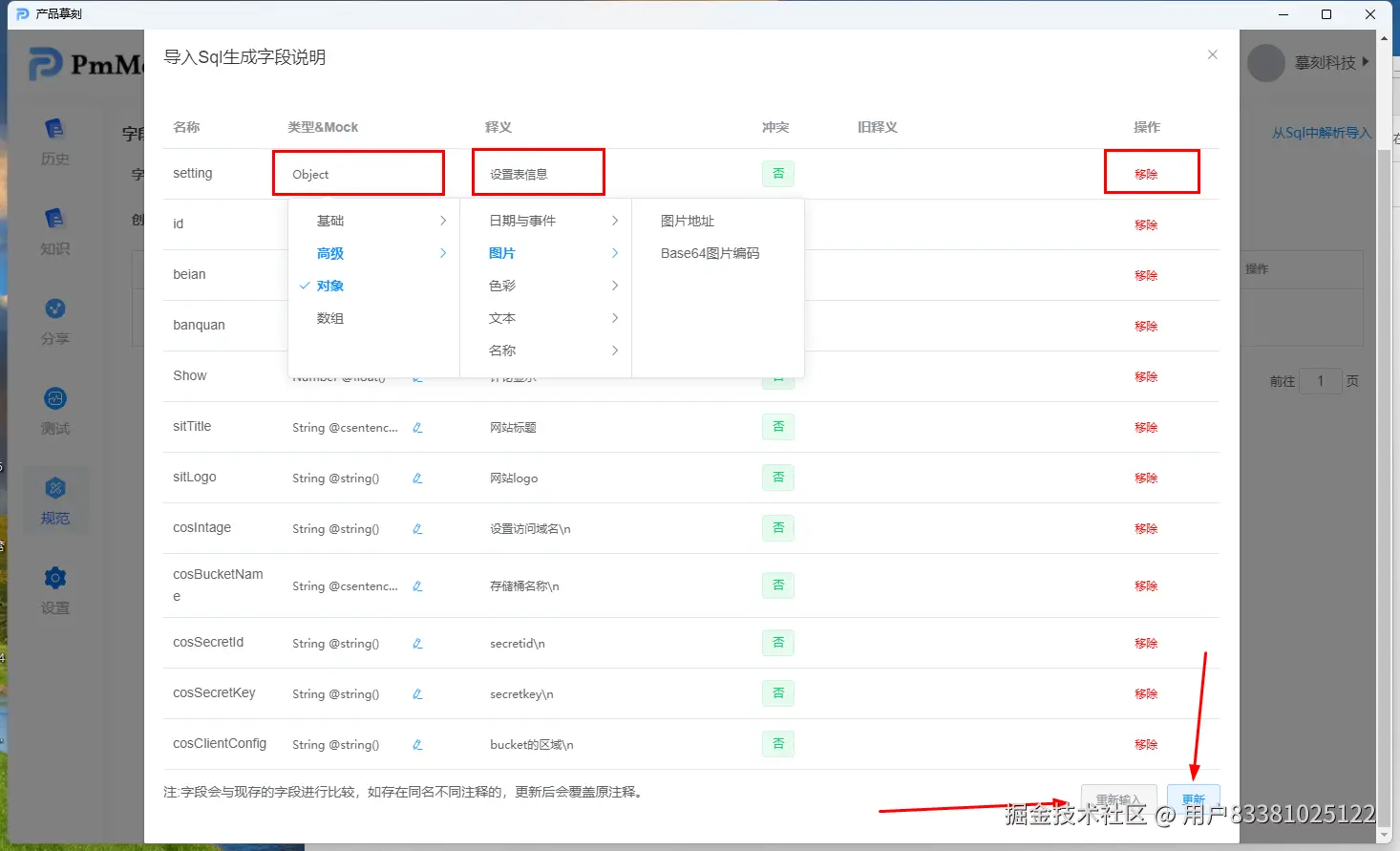Choose 图片地址 mock option
The width and height of the screenshot is (1400, 851).
coord(717,221)
